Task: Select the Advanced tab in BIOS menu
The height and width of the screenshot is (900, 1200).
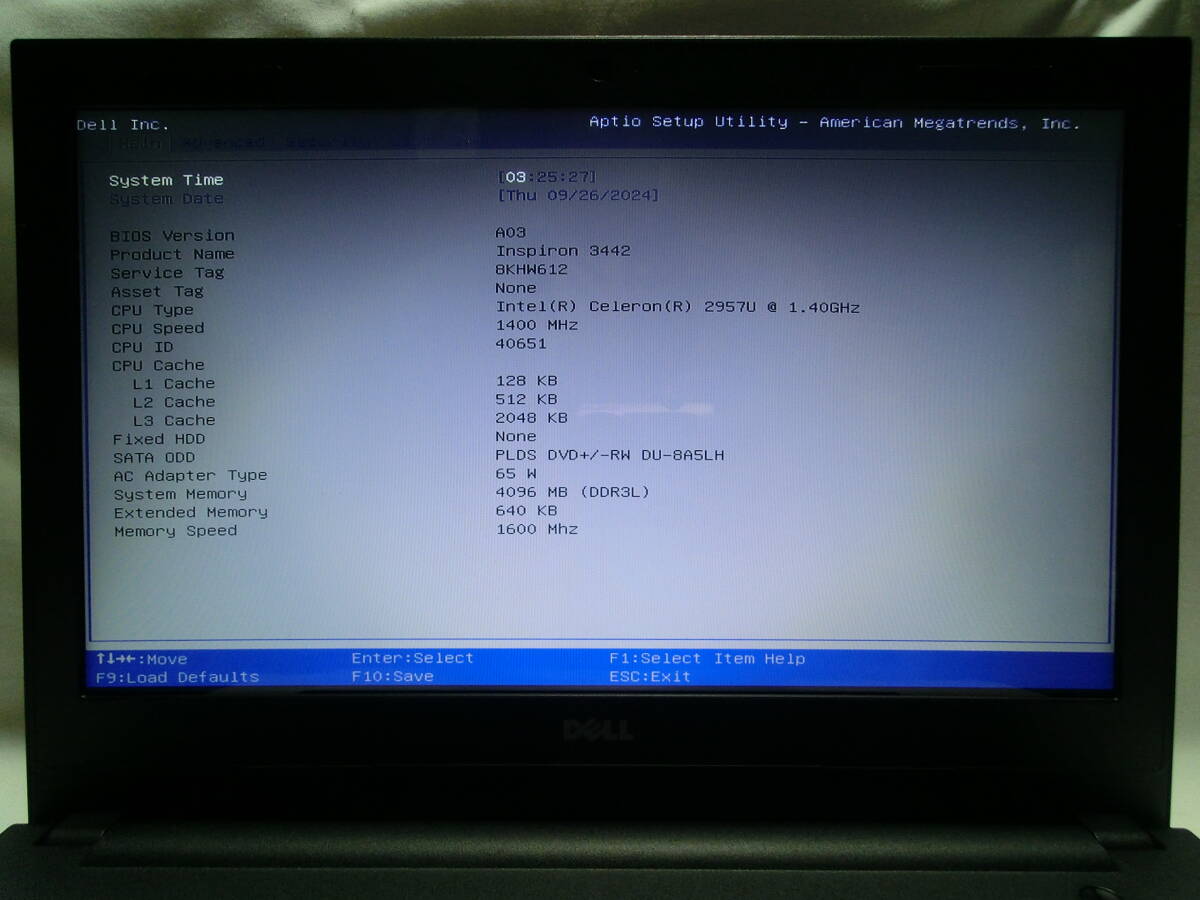Action: (224, 143)
